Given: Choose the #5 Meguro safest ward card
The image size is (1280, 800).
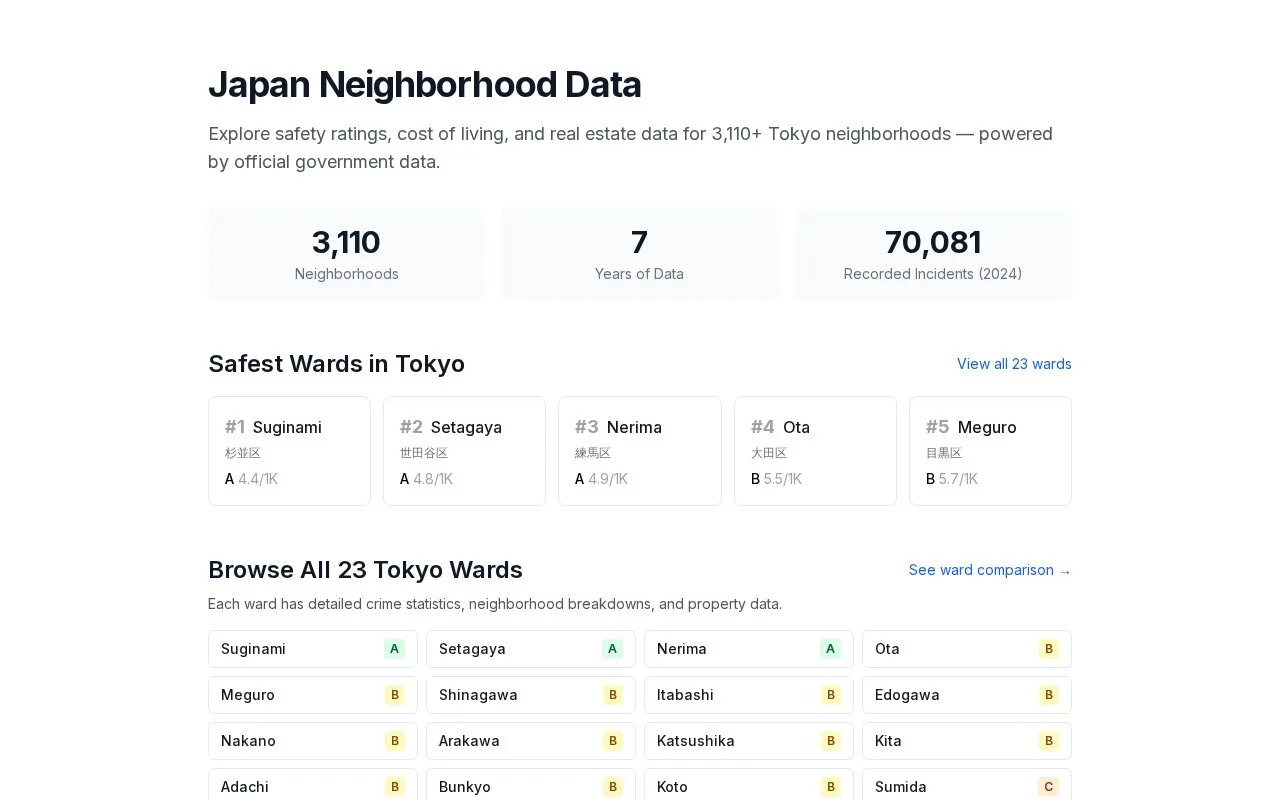Looking at the screenshot, I should [990, 451].
